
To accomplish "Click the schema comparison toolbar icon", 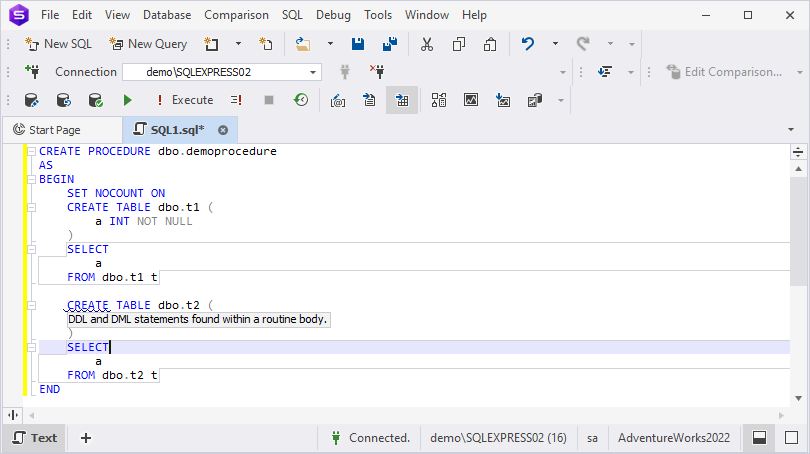I will click(605, 72).
